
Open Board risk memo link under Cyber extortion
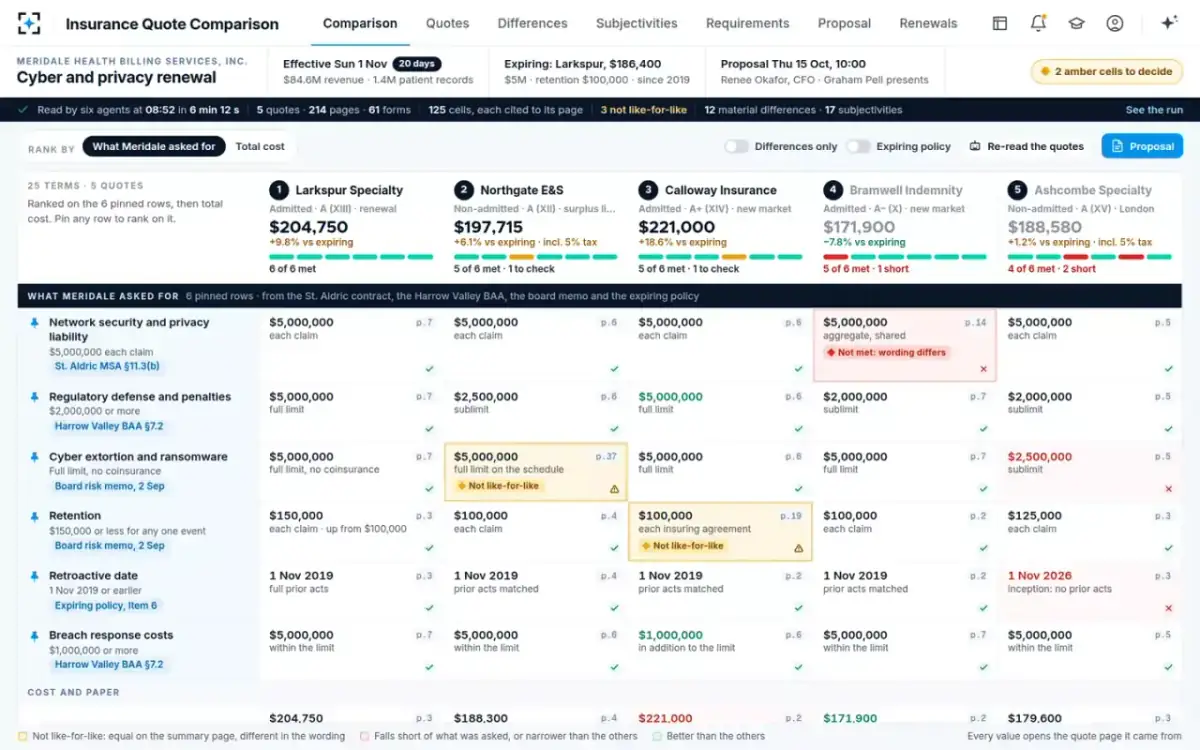[110, 486]
